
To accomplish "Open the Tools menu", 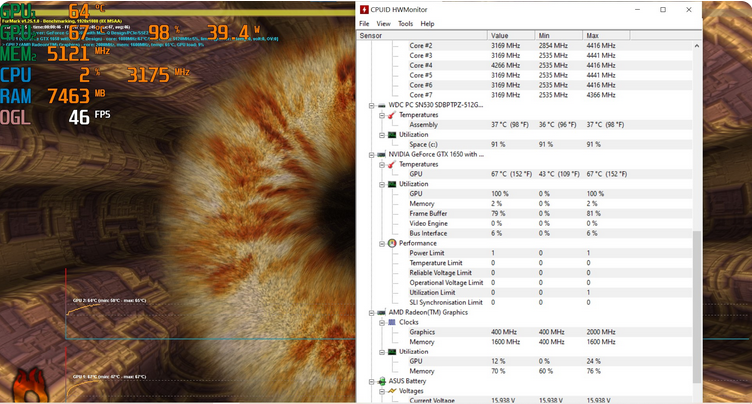I will click(405, 23).
